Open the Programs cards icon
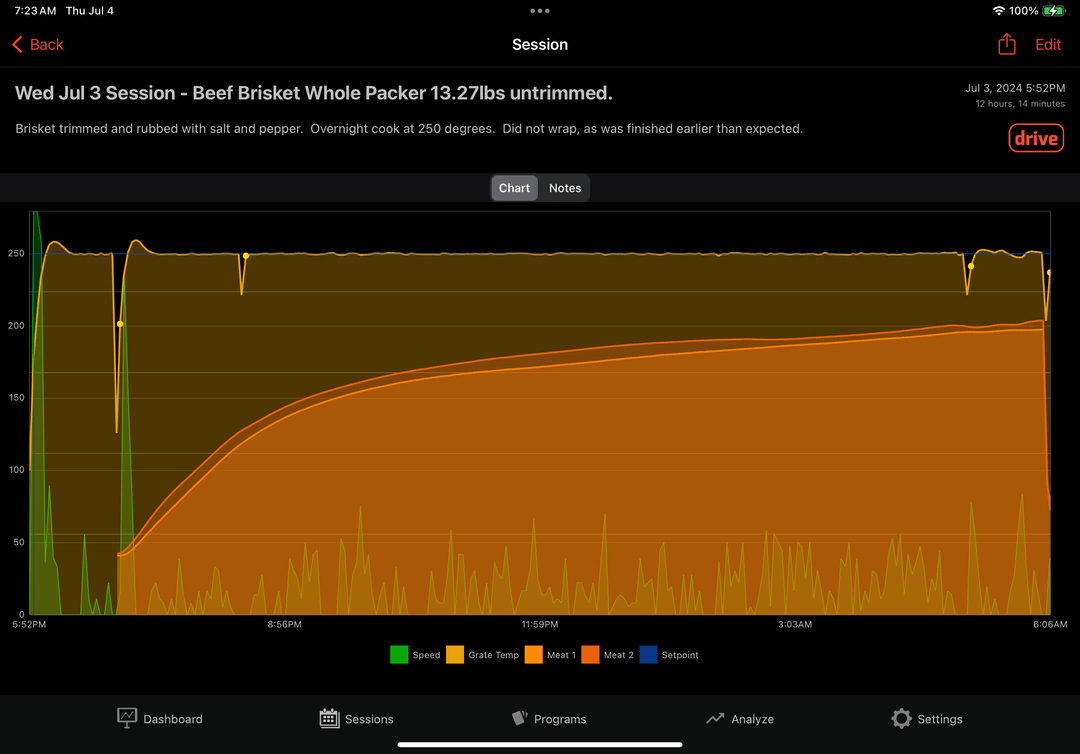 (x=519, y=718)
